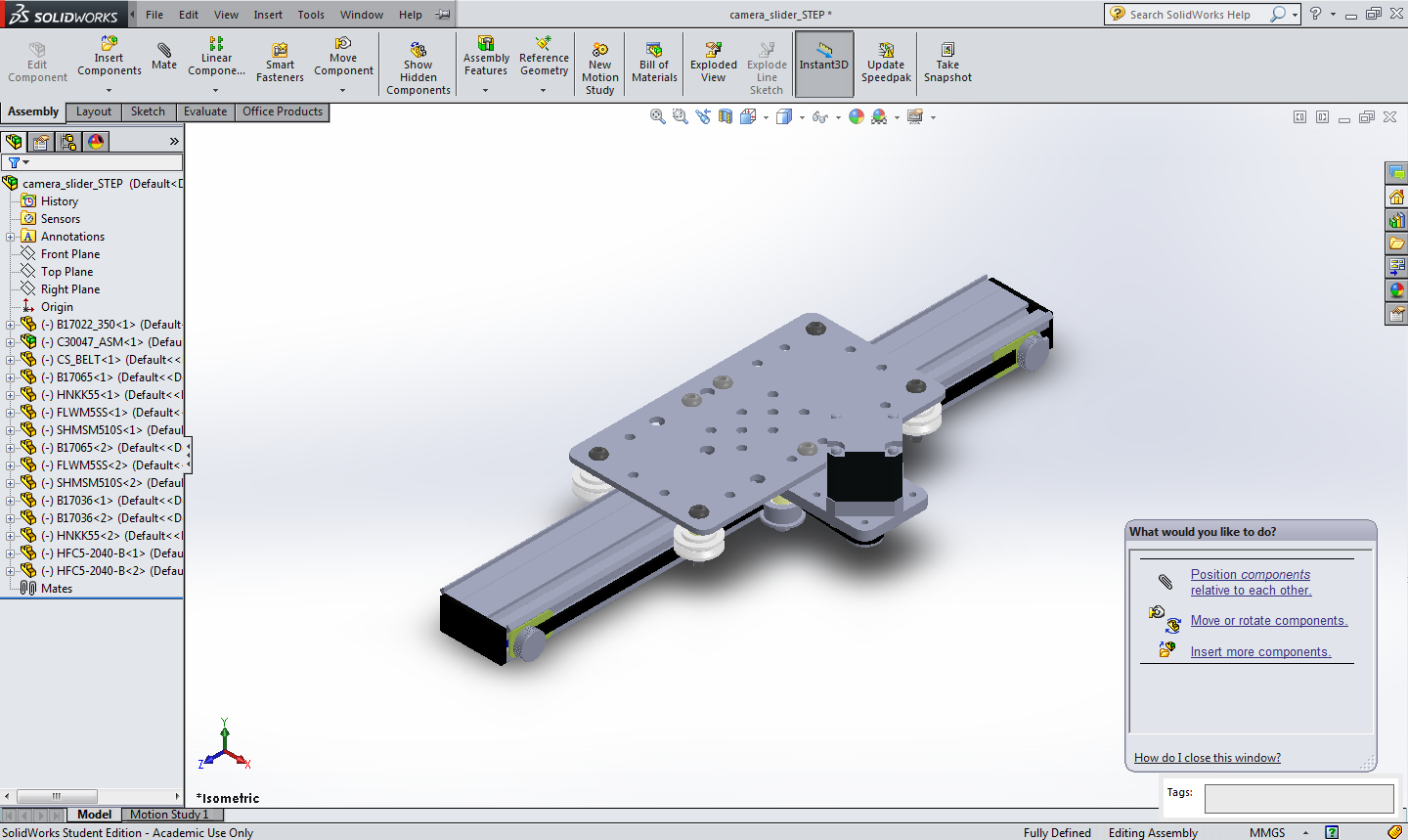Click the Section View icon
Screen dimensions: 1408x840
pos(726,116)
